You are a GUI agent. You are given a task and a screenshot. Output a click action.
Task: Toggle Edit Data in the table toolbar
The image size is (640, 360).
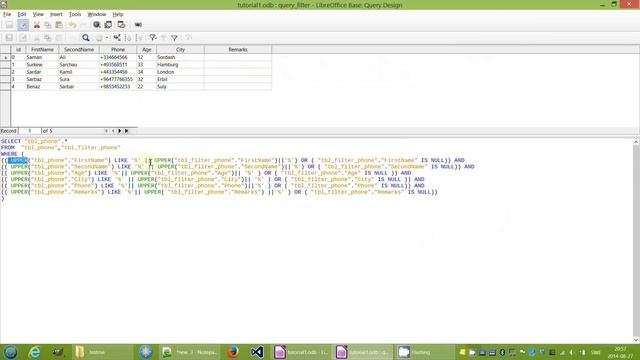tap(23, 38)
